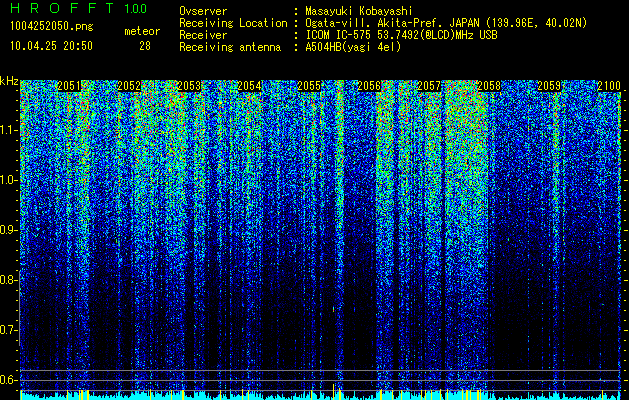This screenshot has width=629, height=400.
Task: Click the Ogata-vill. Akita-Pref. JAPAN location text
Action: tap(446, 23)
